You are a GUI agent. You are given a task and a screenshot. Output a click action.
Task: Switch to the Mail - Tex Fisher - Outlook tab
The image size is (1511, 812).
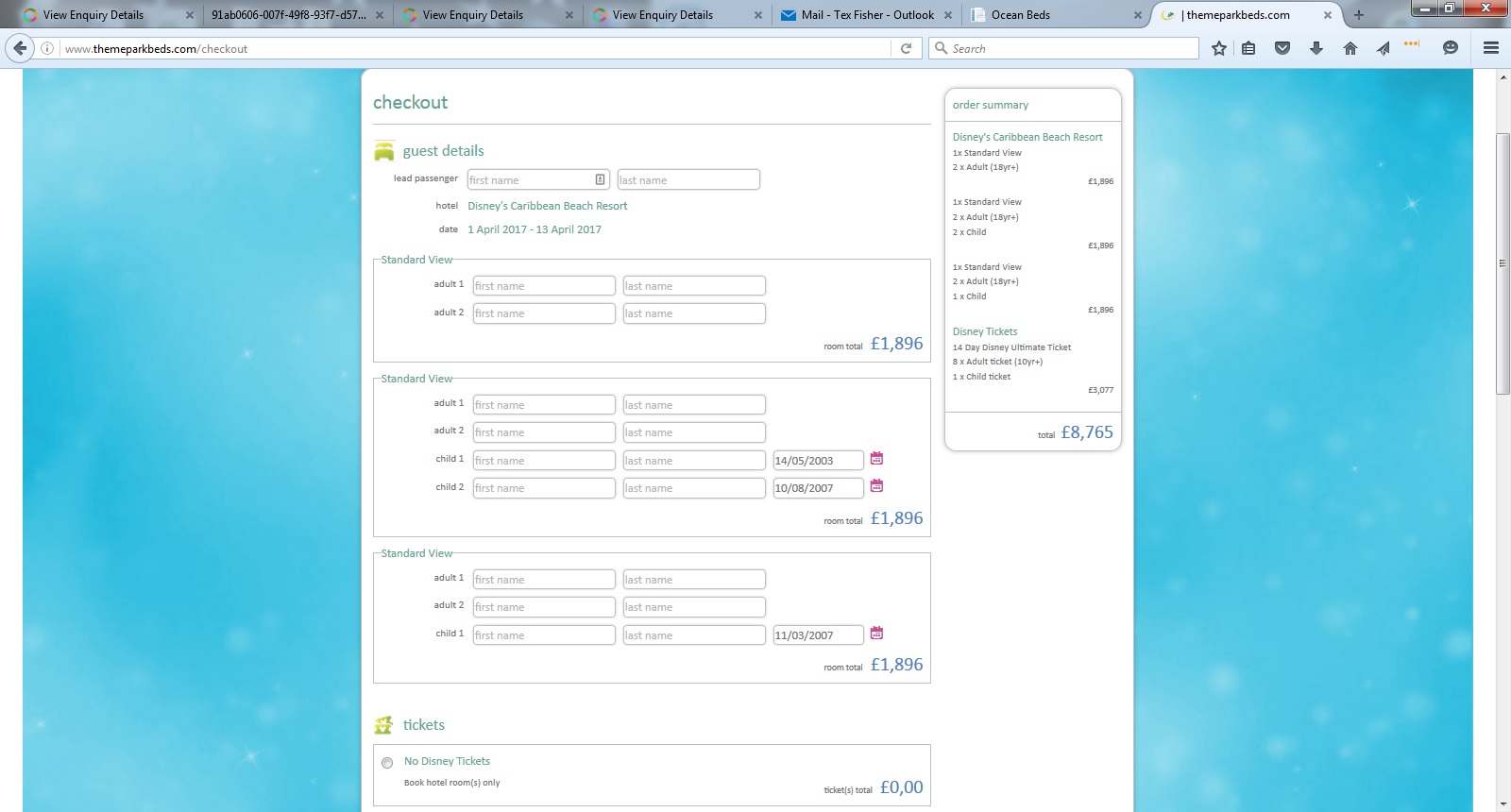click(x=867, y=15)
